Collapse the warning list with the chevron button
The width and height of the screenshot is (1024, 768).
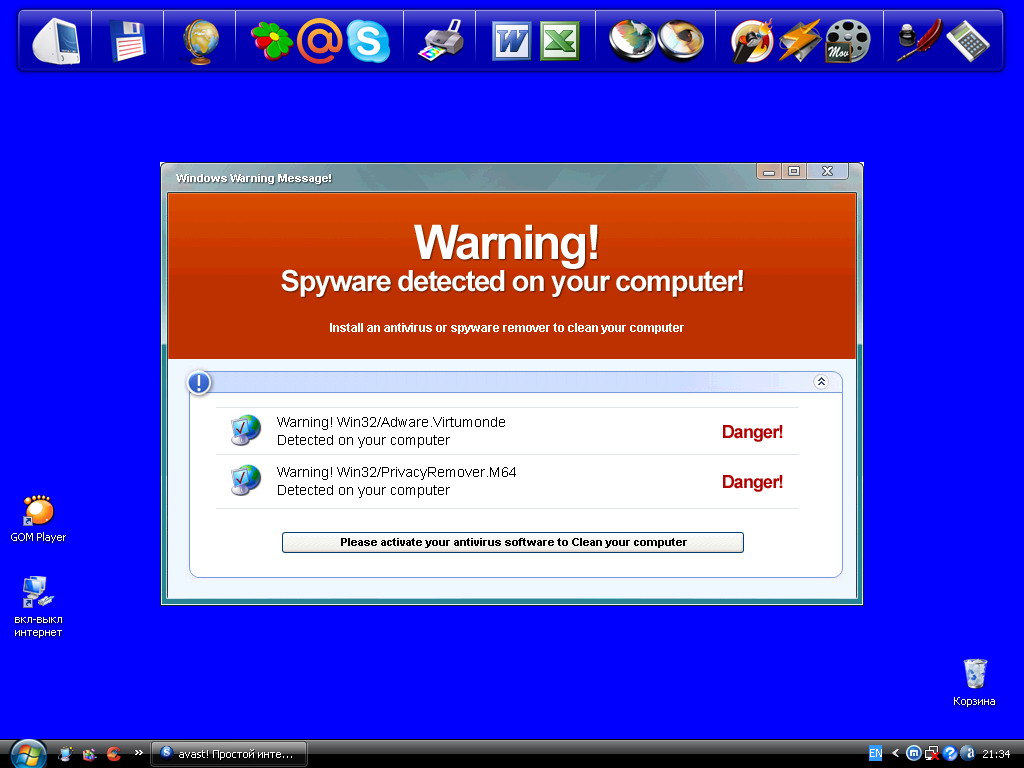tap(821, 382)
